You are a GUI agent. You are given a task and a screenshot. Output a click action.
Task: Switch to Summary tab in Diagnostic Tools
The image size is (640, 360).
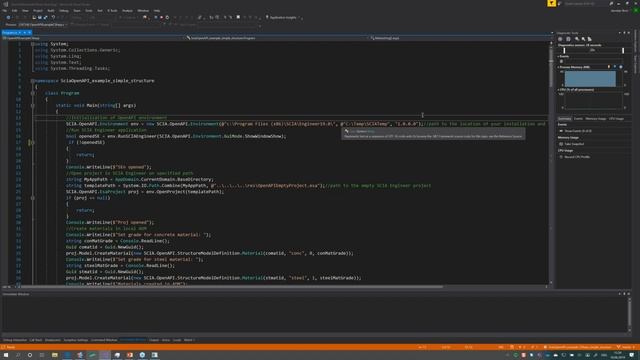click(x=564, y=119)
